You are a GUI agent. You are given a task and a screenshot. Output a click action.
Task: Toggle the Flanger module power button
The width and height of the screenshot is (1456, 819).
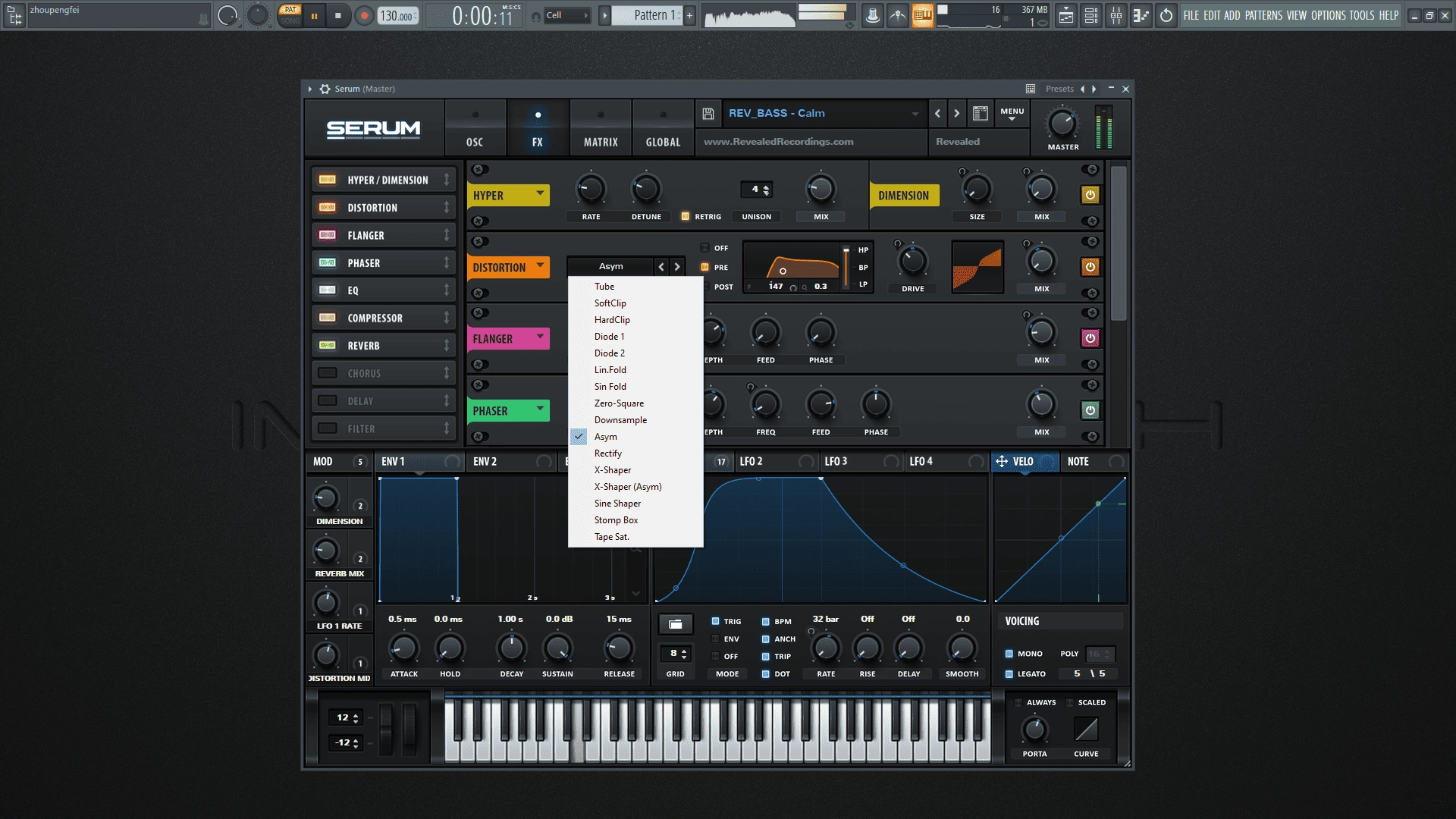pyautogui.click(x=1090, y=338)
